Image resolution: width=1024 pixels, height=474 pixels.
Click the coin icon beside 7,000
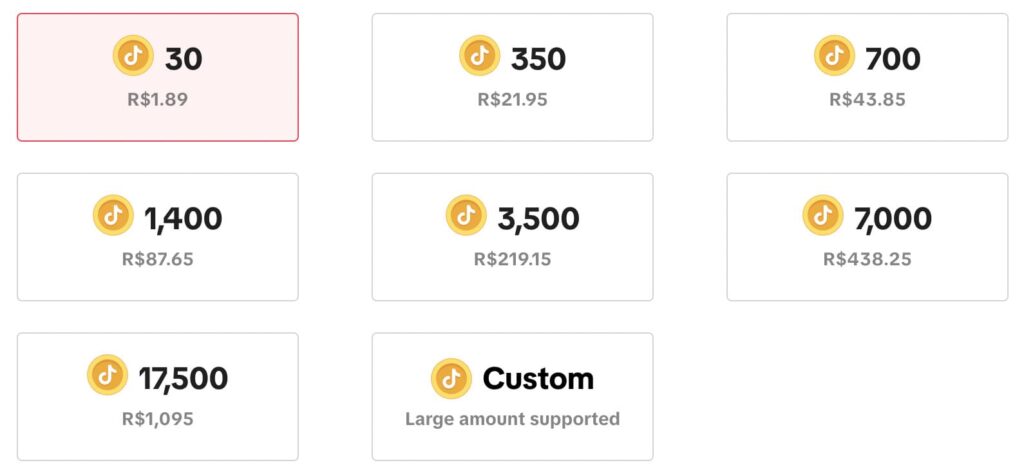pos(823,216)
